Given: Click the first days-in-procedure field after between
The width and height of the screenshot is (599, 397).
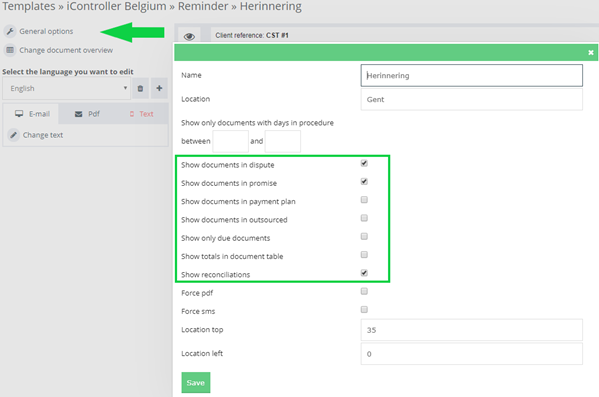Looking at the screenshot, I should coord(230,141).
